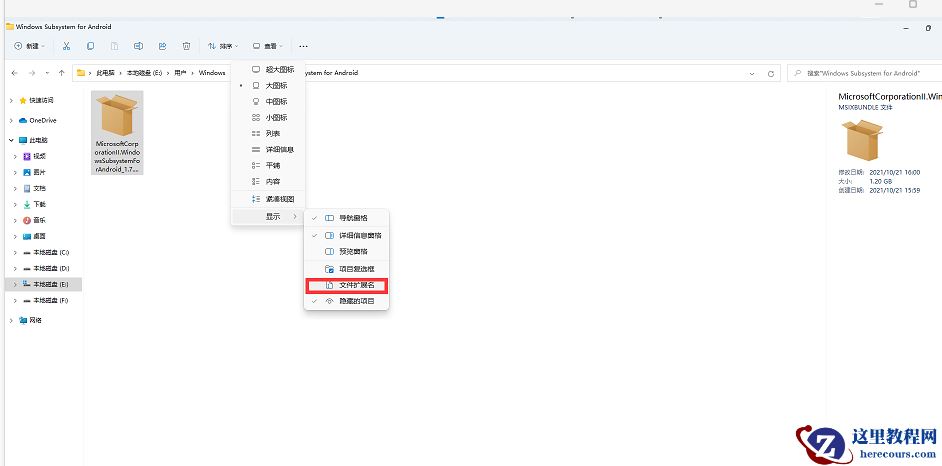Screen dimensions: 942x466
Task: Go forward with the right arrow
Action: (x=32, y=73)
